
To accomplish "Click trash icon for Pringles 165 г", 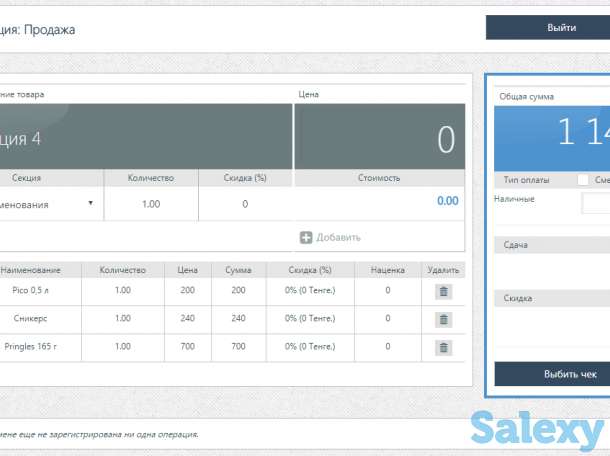I will click(443, 347).
